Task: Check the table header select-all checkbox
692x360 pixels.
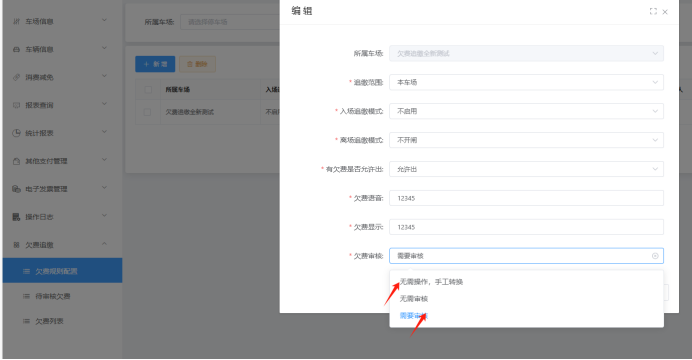Action: coord(148,90)
